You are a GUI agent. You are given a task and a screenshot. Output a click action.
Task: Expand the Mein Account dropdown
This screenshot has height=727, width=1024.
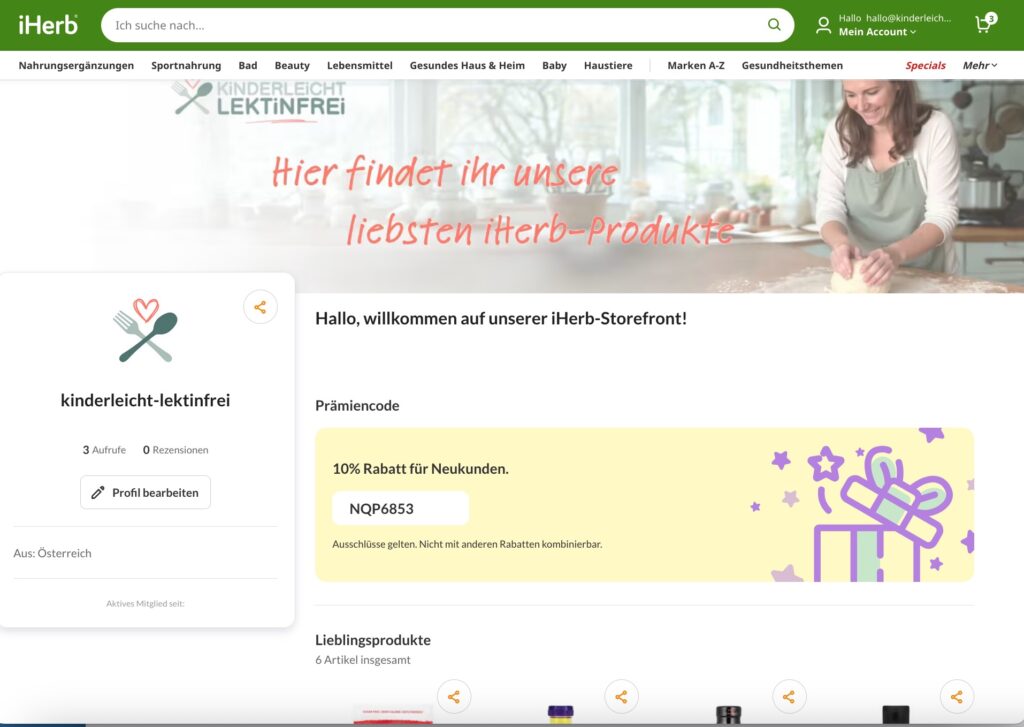[x=877, y=32]
